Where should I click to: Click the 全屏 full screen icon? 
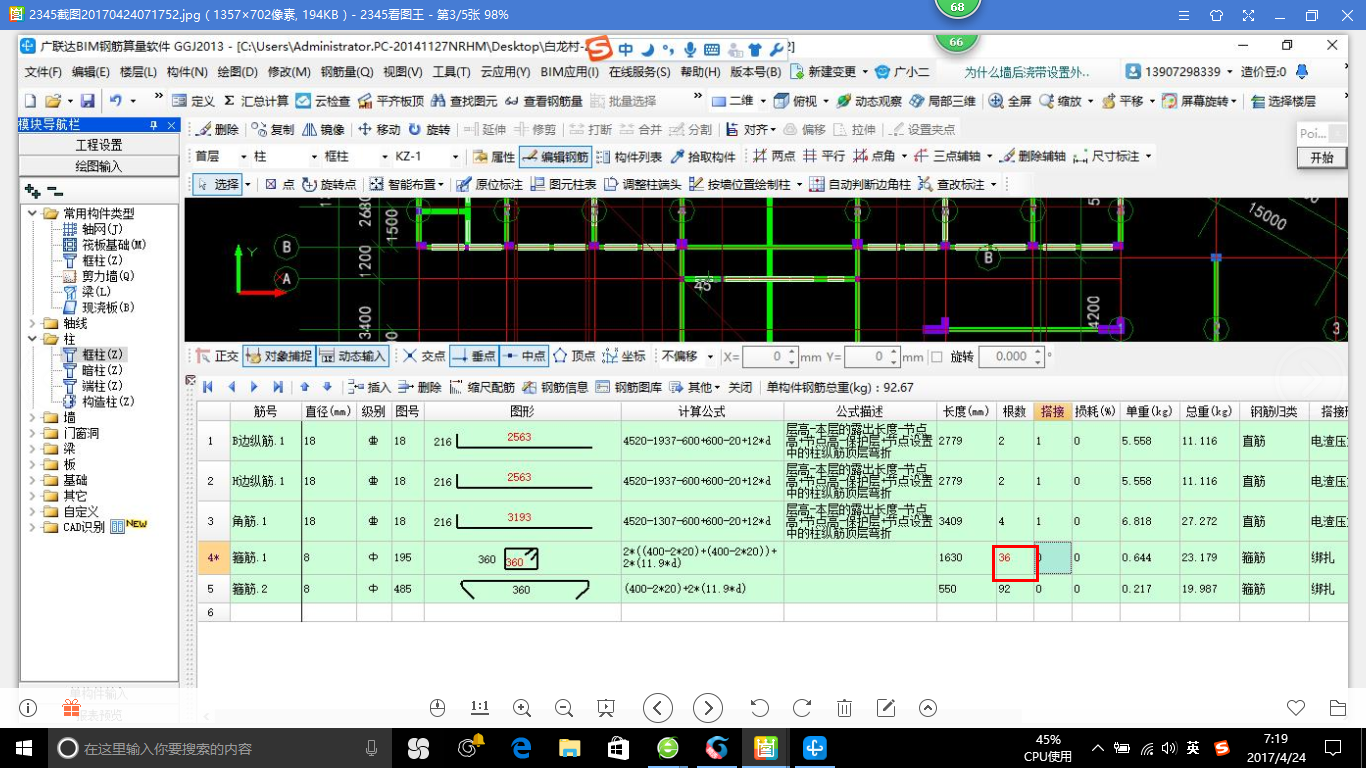(x=1011, y=101)
